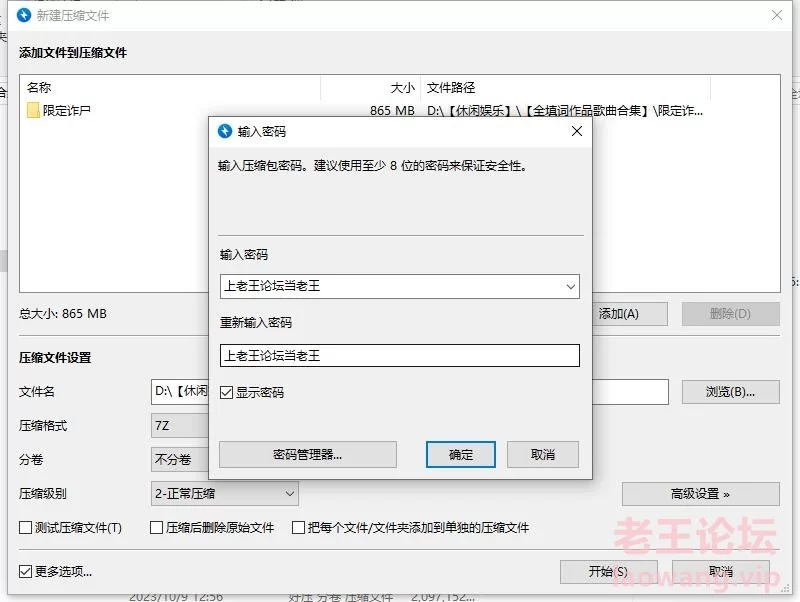Sort file list by 名称 column header
800x602 pixels.
click(x=40, y=88)
